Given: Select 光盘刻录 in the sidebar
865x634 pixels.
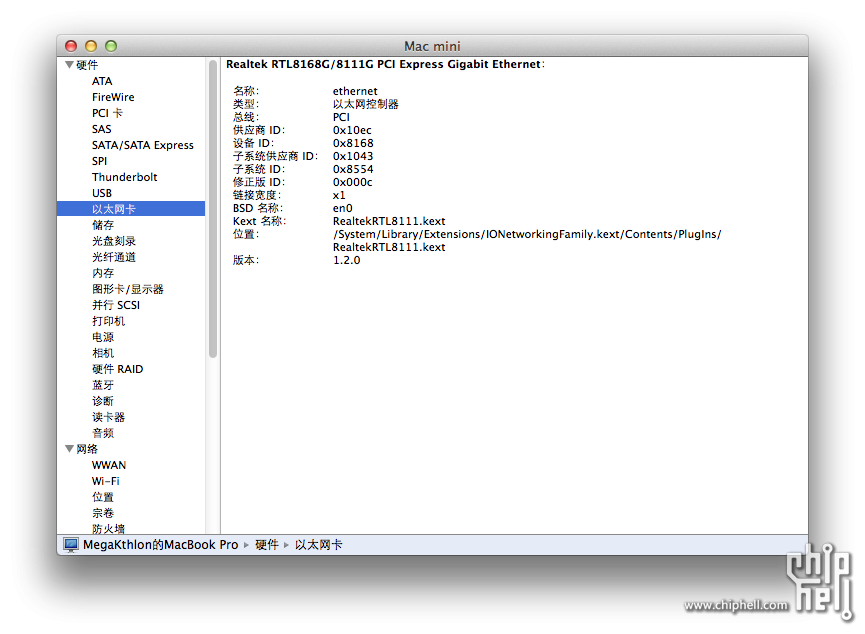Looking at the screenshot, I should [x=114, y=241].
